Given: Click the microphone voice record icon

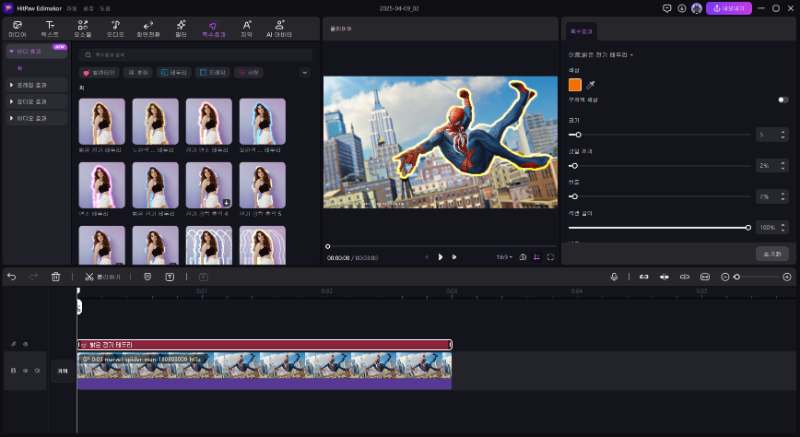Looking at the screenshot, I should [615, 276].
